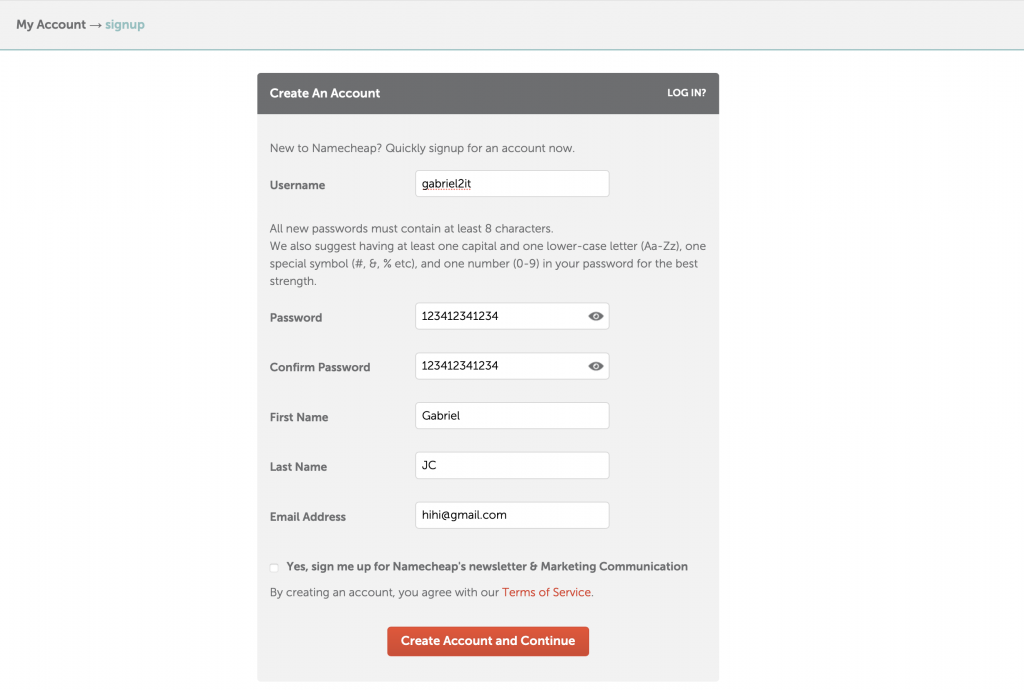
Task: Click the Last Name field
Action: tap(512, 465)
